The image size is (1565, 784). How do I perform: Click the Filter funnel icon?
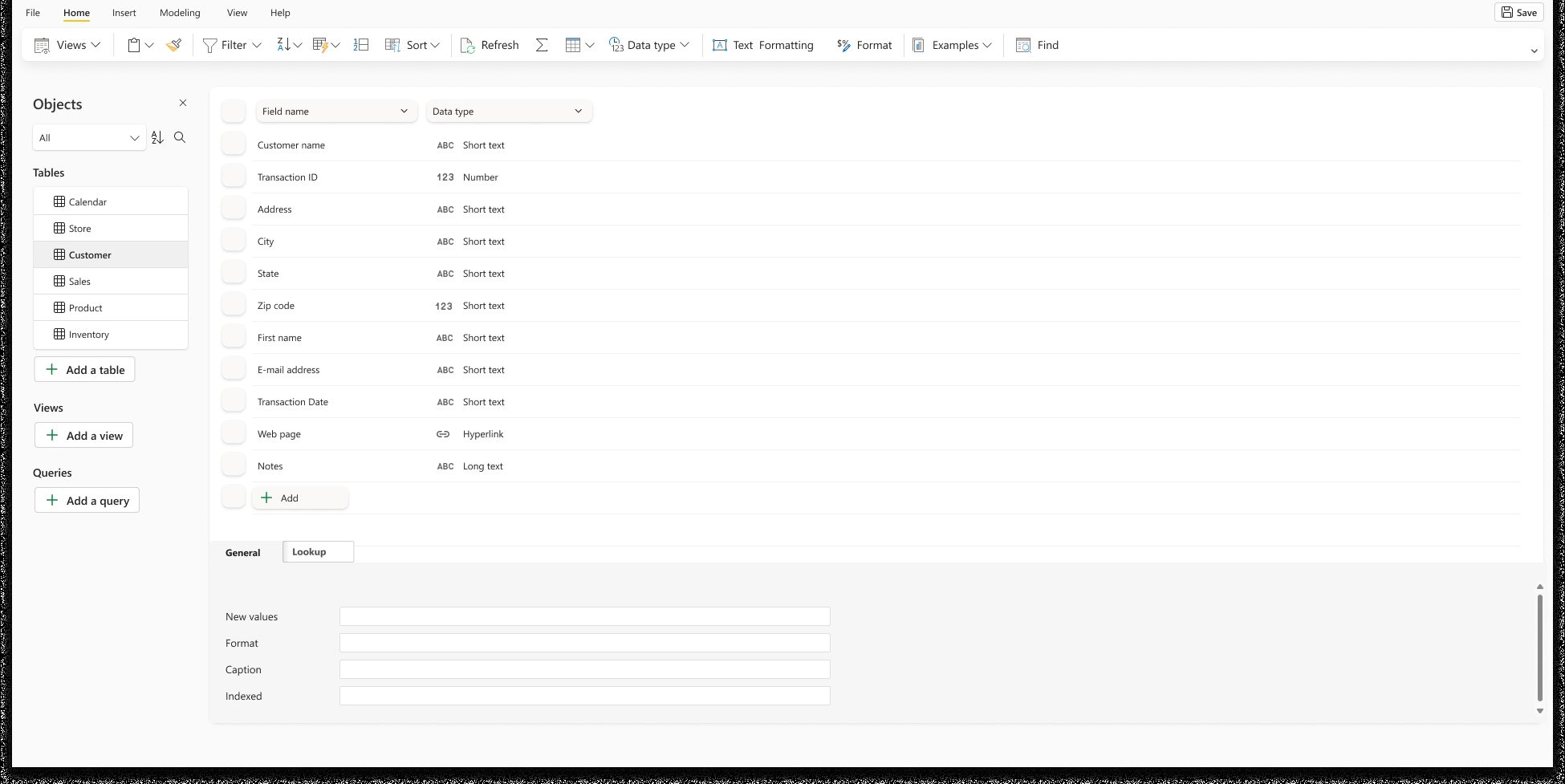209,45
